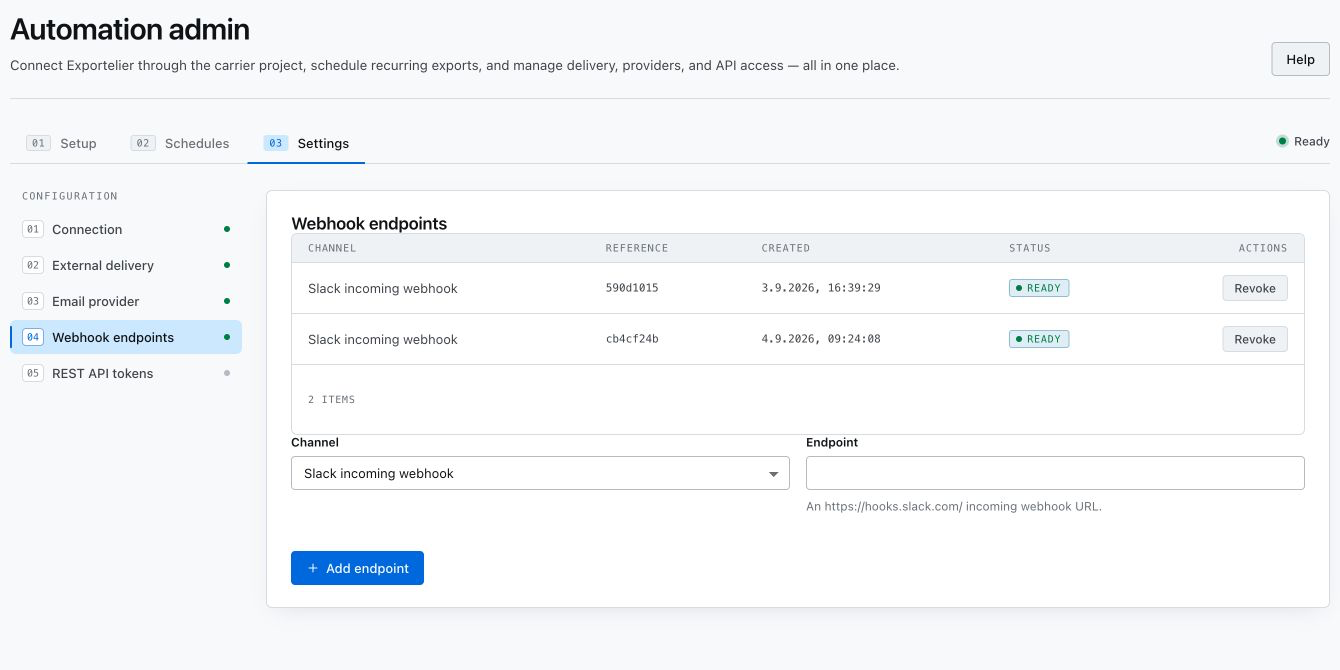Click the gray status dot beside REST API tokens
The height and width of the screenshot is (670, 1340).
click(x=227, y=373)
